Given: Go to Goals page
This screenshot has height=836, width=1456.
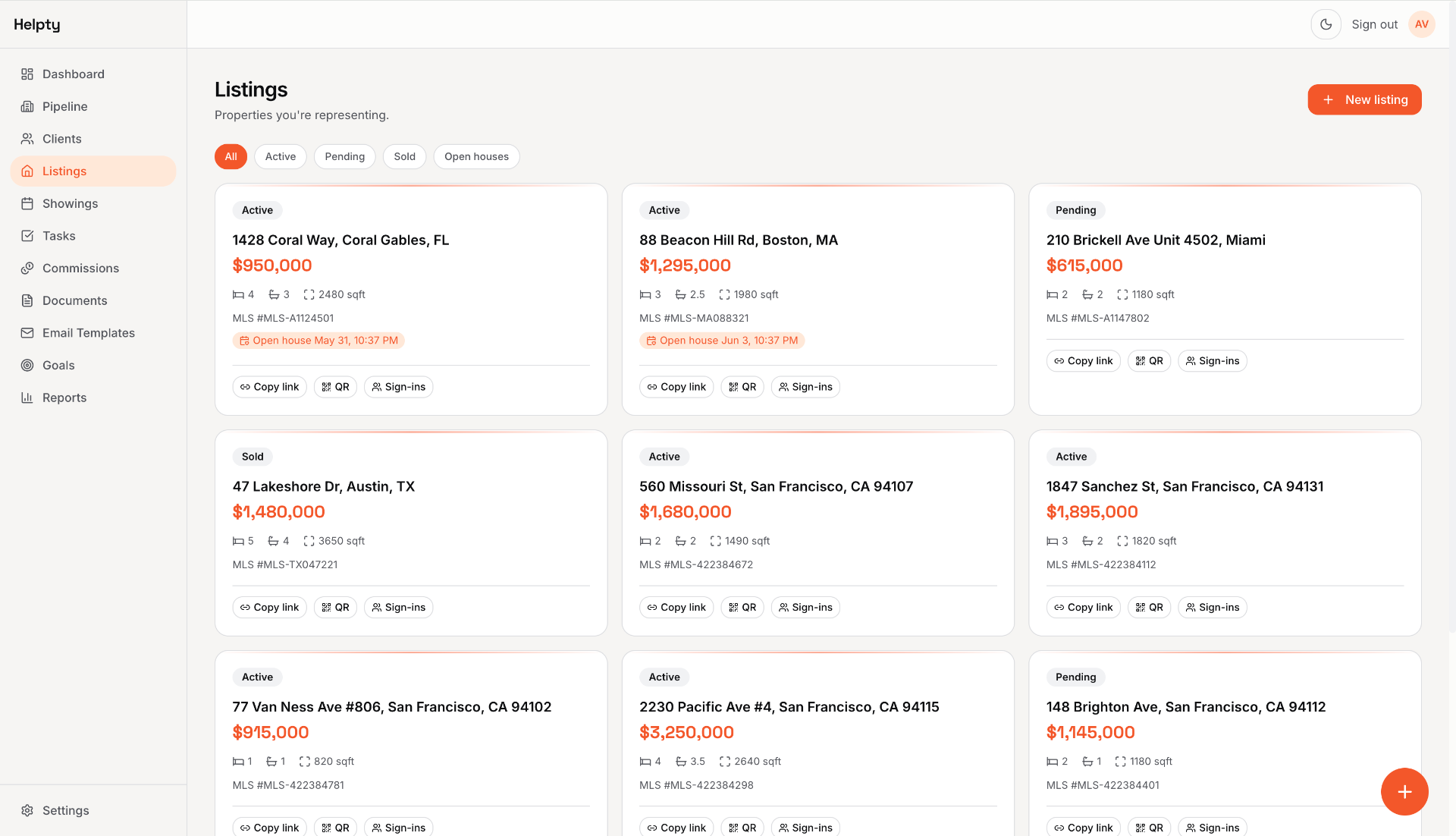Looking at the screenshot, I should click(93, 366).
